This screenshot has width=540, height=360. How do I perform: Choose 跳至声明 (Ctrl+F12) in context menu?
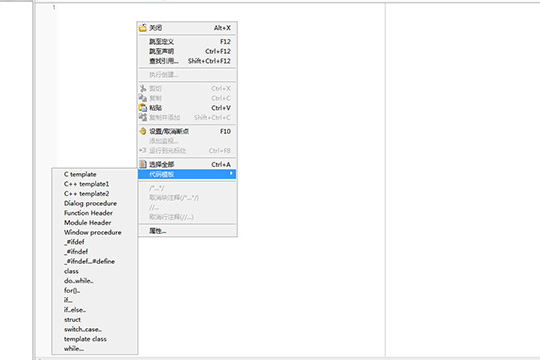(x=187, y=51)
